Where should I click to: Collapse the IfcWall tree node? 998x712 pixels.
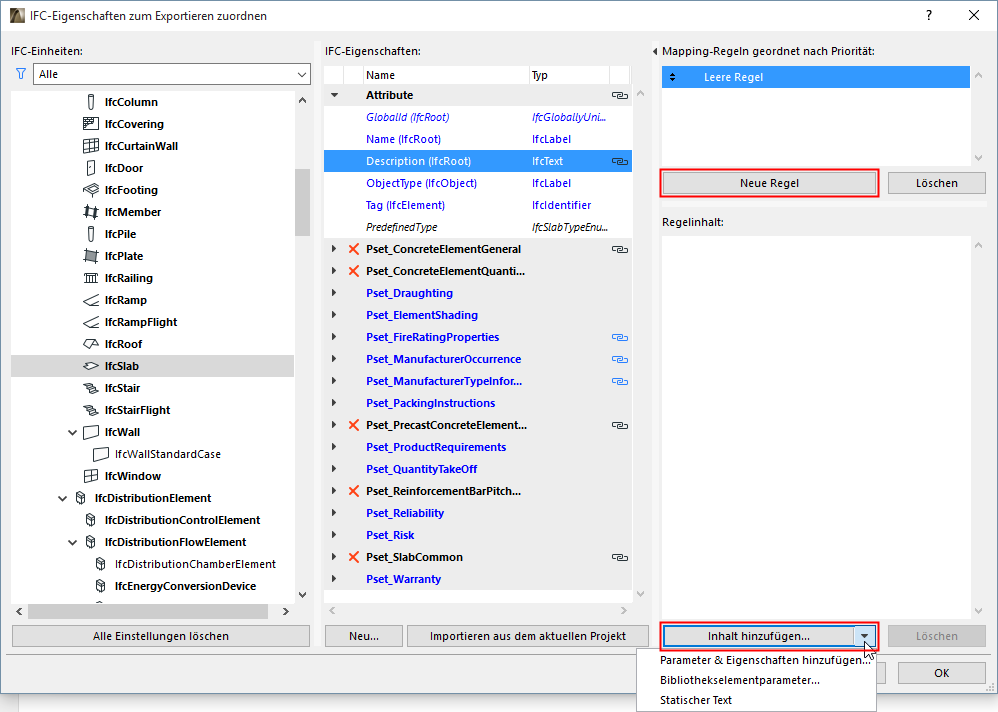(x=73, y=433)
